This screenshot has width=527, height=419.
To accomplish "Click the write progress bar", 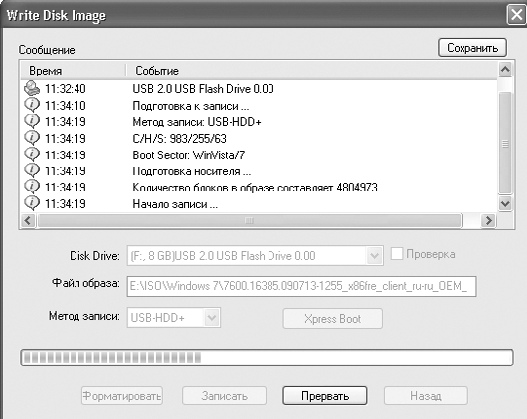I will 267,358.
